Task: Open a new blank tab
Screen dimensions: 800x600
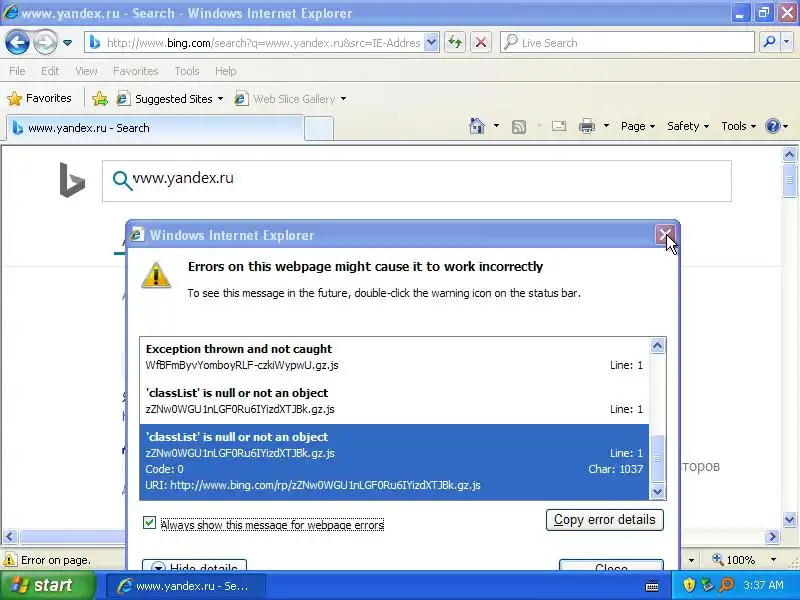Action: [319, 128]
